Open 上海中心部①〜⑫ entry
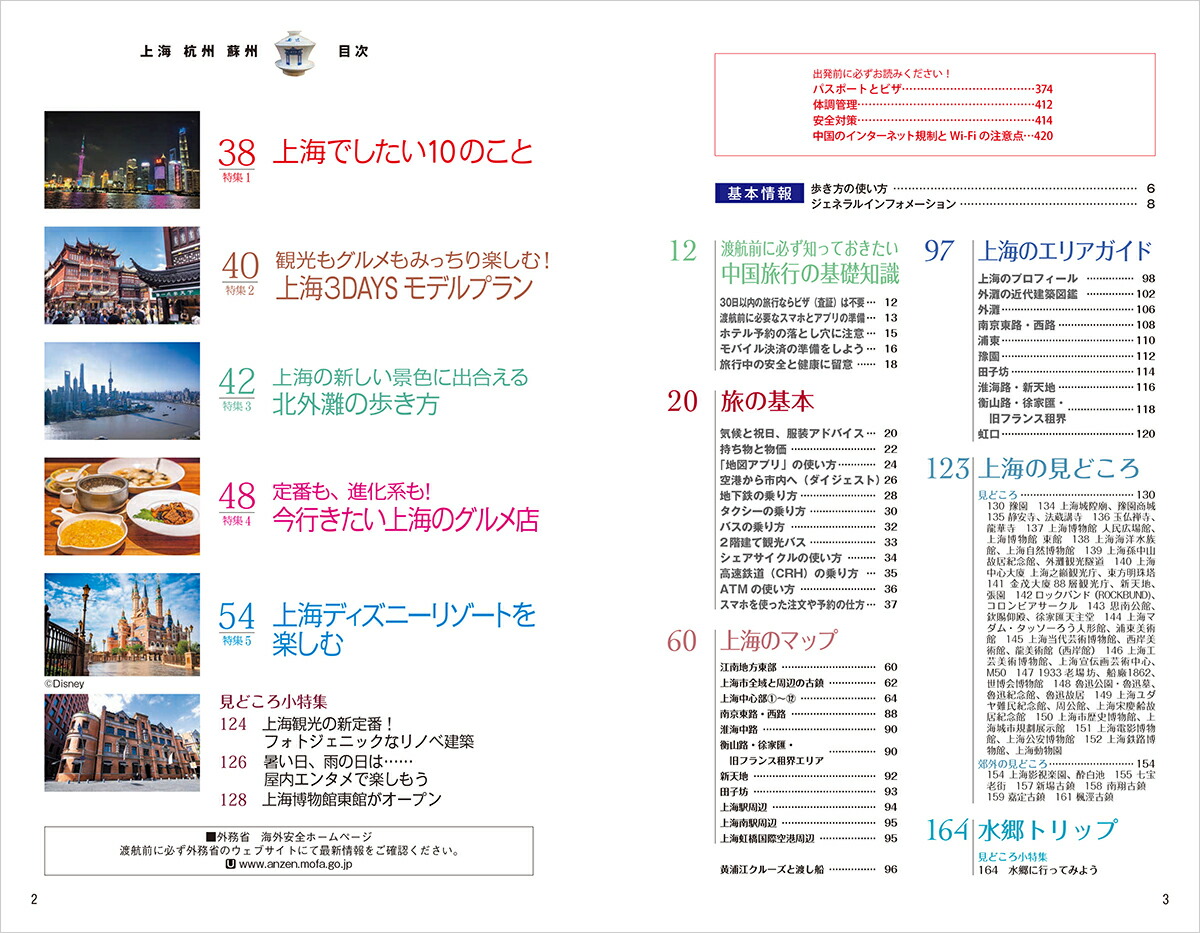 click(808, 699)
